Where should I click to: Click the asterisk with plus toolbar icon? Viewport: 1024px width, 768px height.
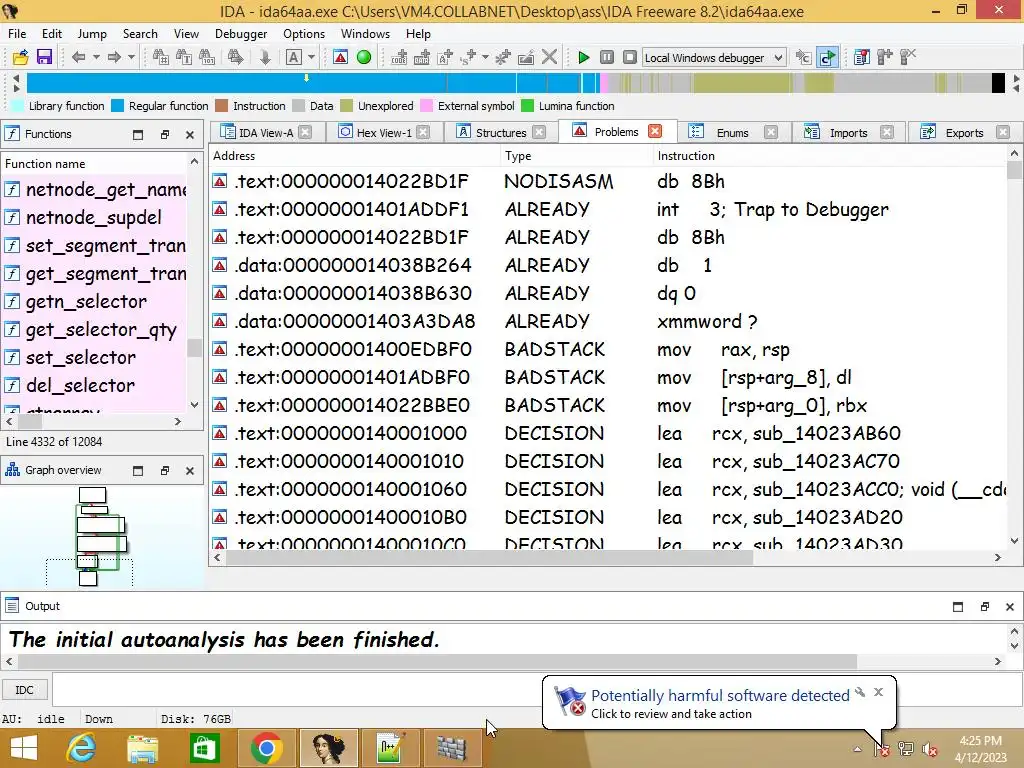click(503, 57)
